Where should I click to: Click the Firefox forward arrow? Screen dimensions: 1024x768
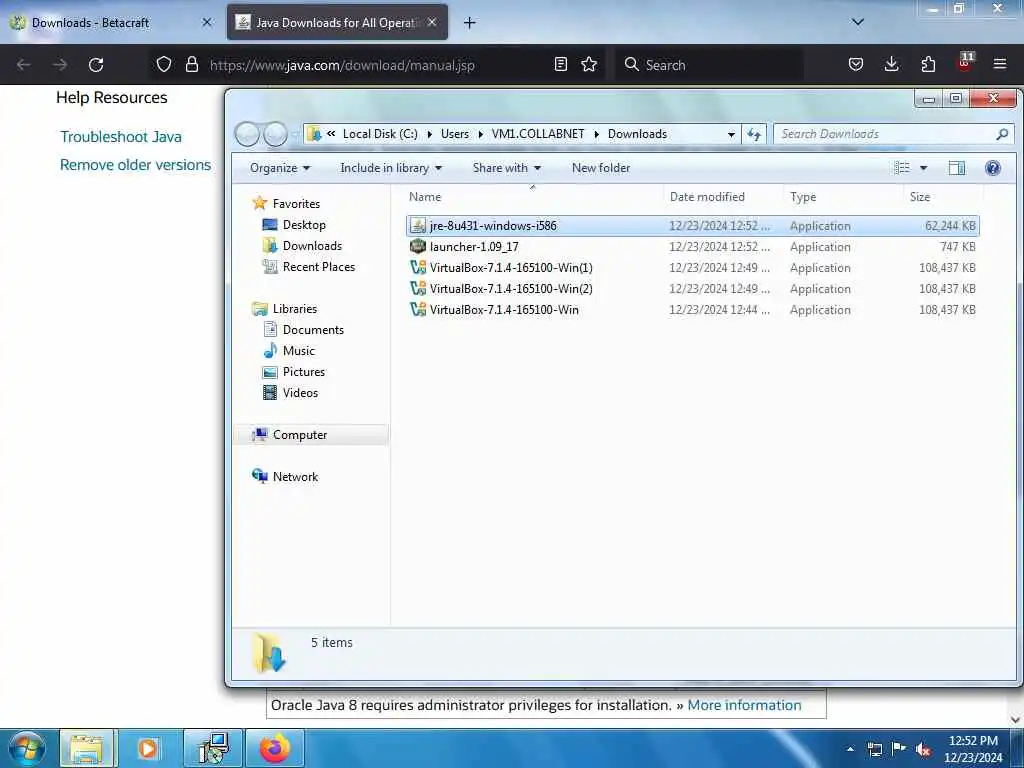click(60, 65)
